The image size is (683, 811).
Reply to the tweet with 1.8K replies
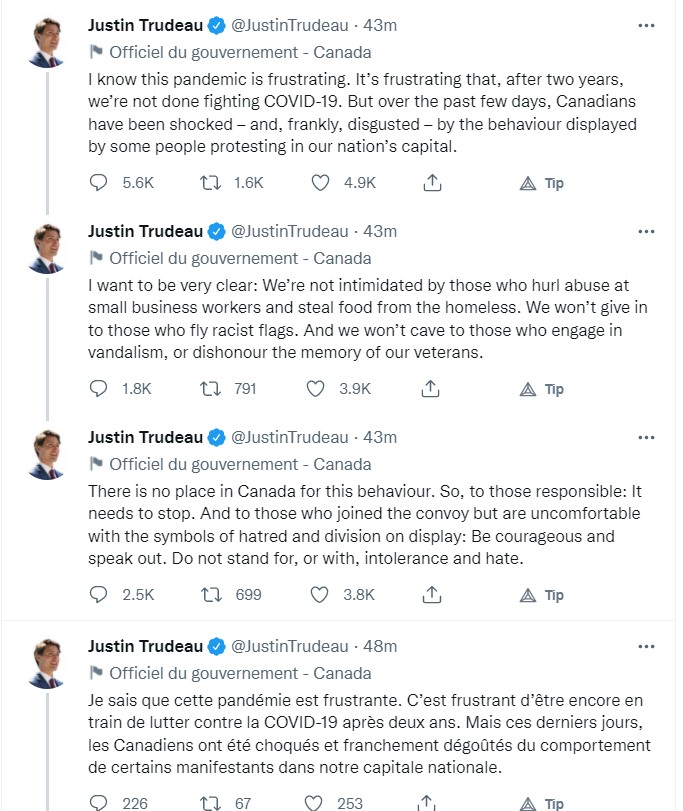pos(98,389)
